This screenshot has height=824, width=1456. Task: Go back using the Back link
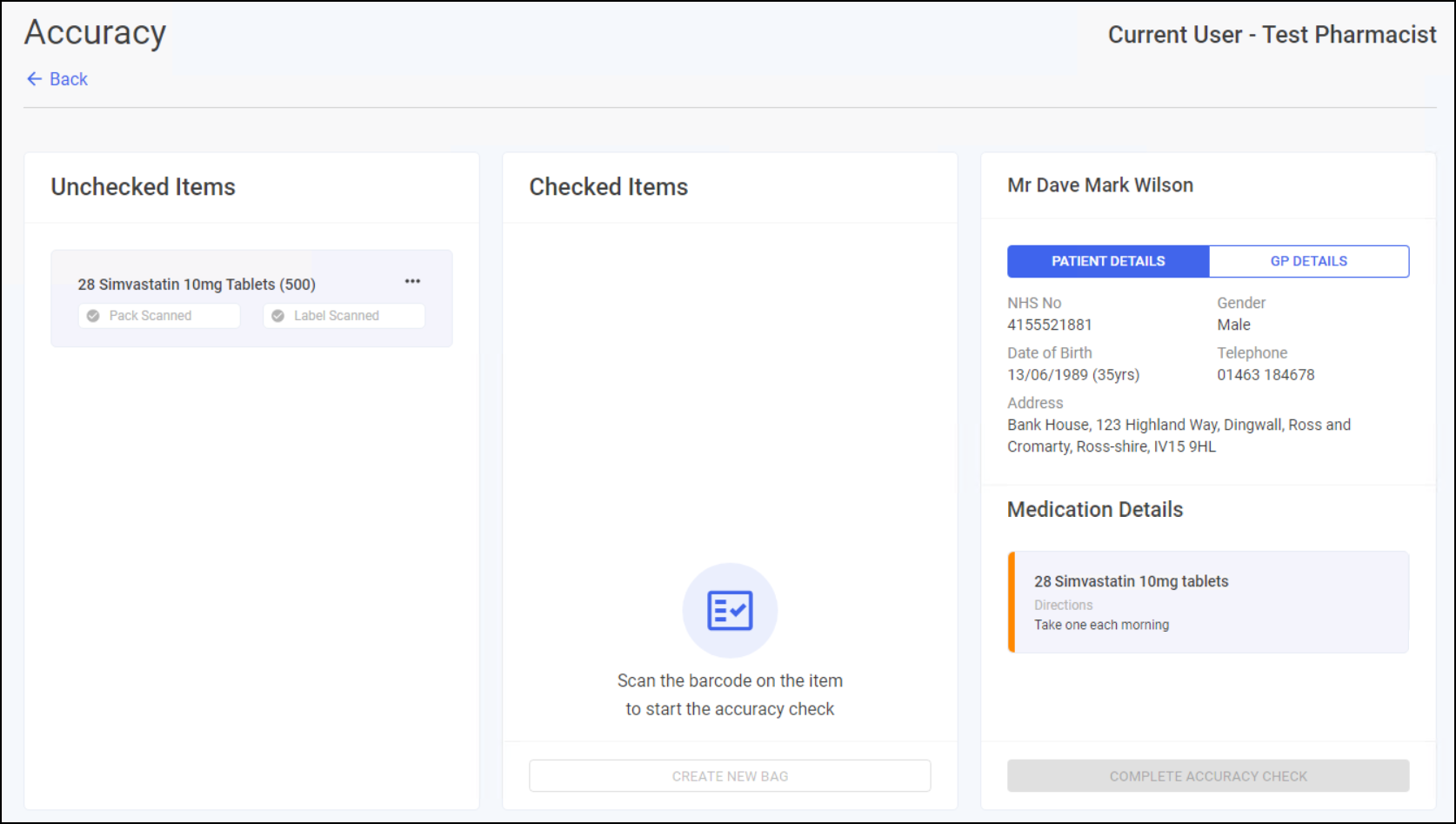(x=68, y=79)
